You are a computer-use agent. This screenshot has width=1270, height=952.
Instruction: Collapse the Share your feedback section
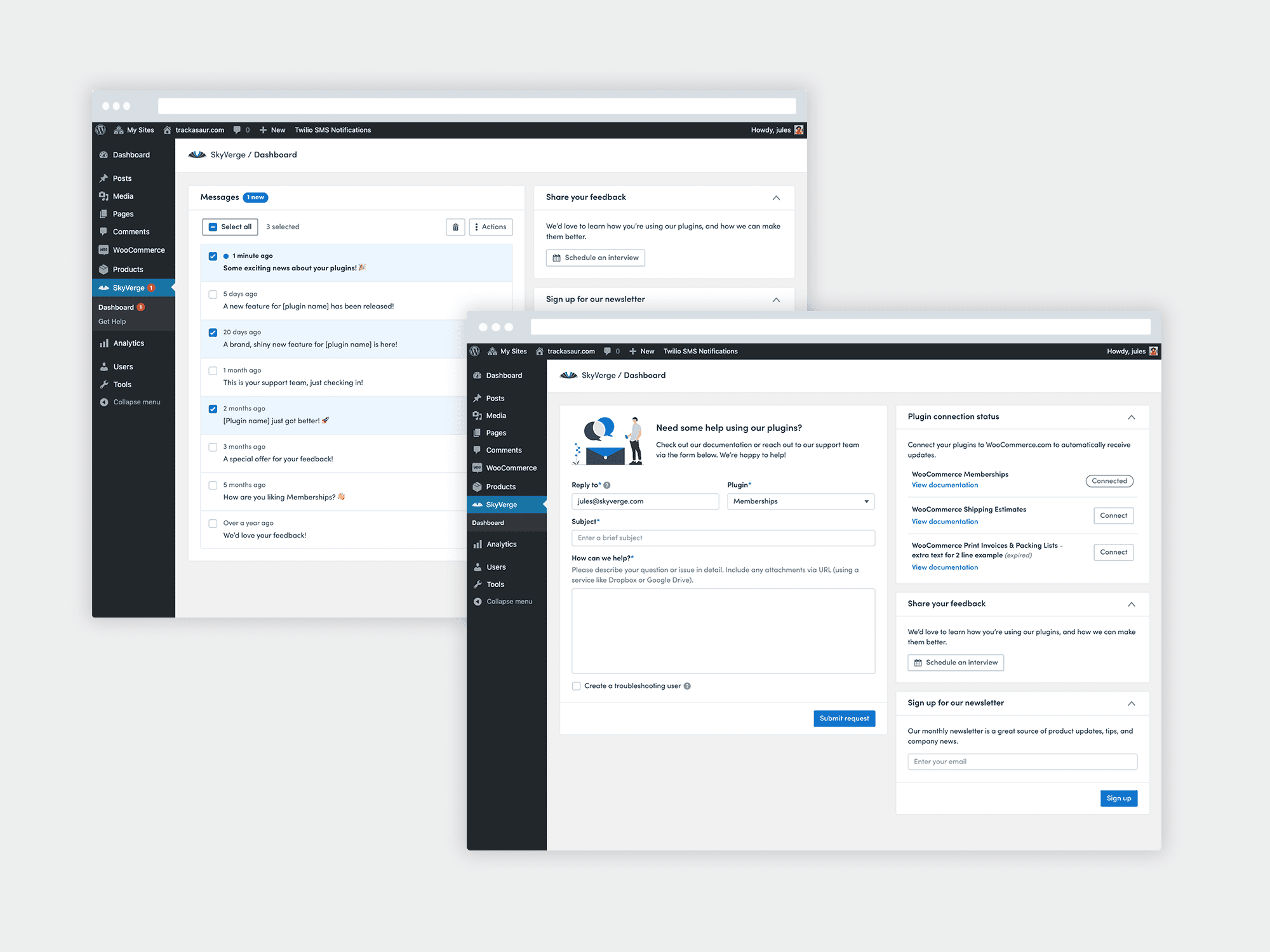click(x=1130, y=603)
